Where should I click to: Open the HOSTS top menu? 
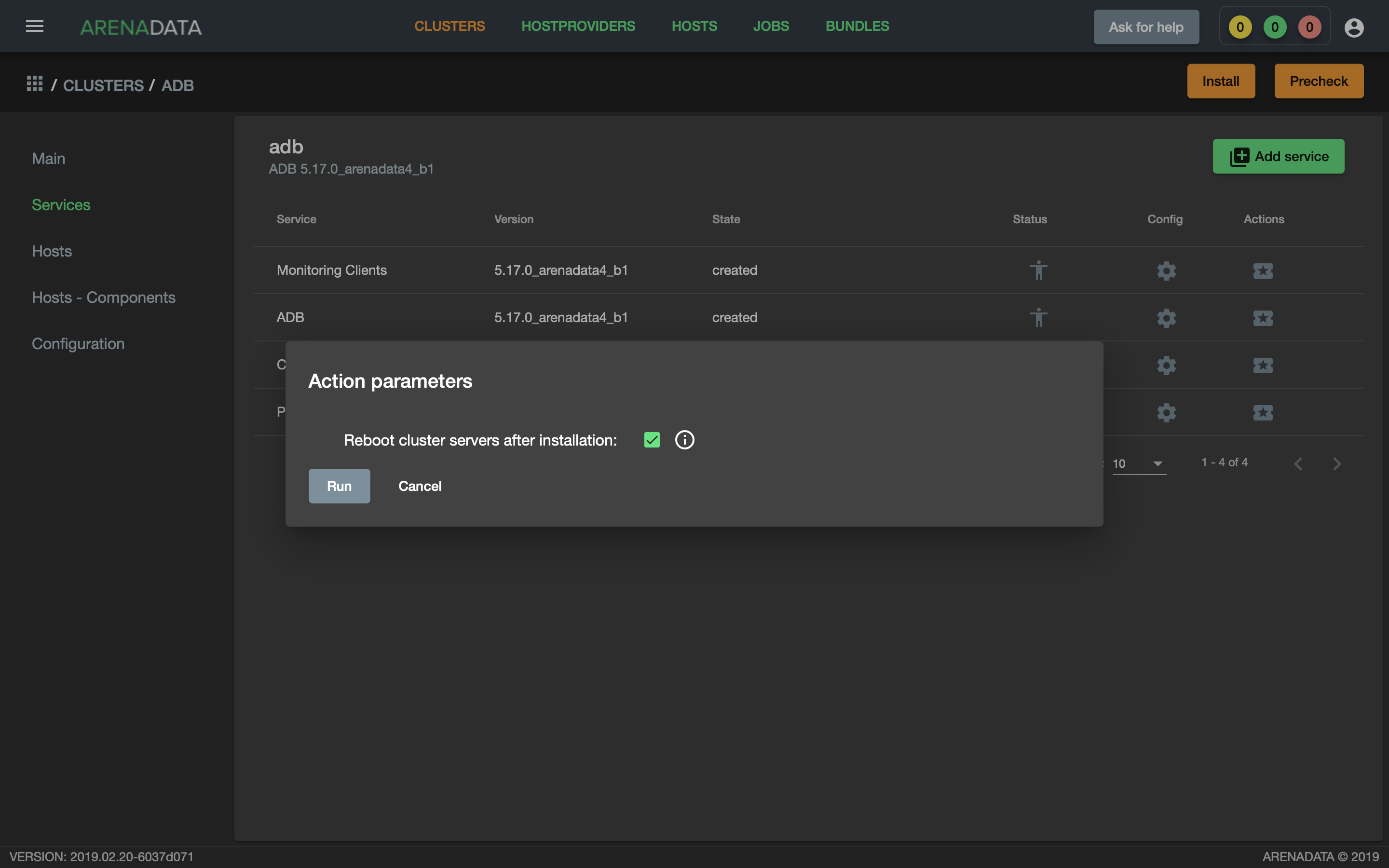(x=694, y=26)
